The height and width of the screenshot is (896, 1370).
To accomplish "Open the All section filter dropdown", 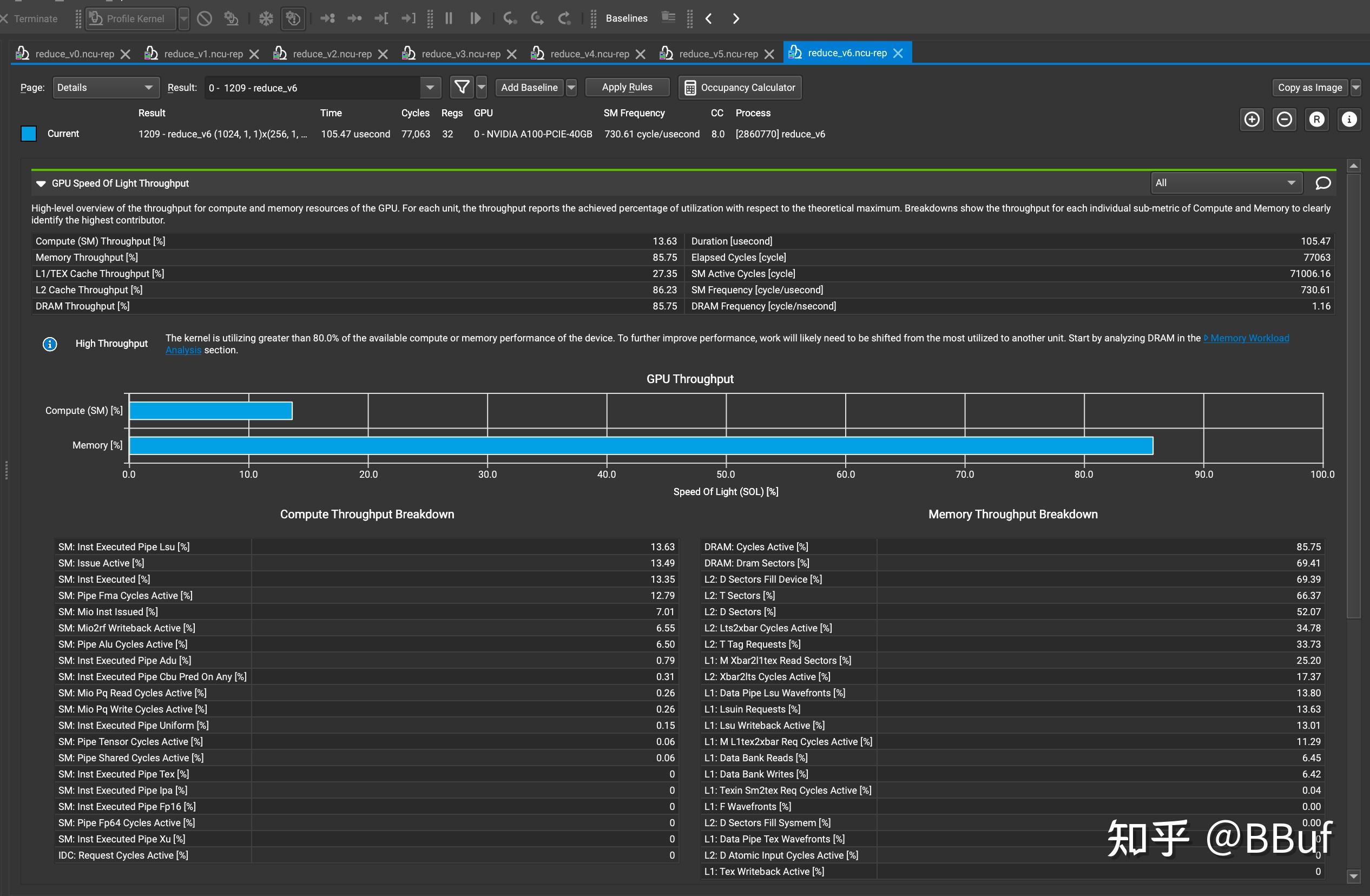I will coord(1225,183).
